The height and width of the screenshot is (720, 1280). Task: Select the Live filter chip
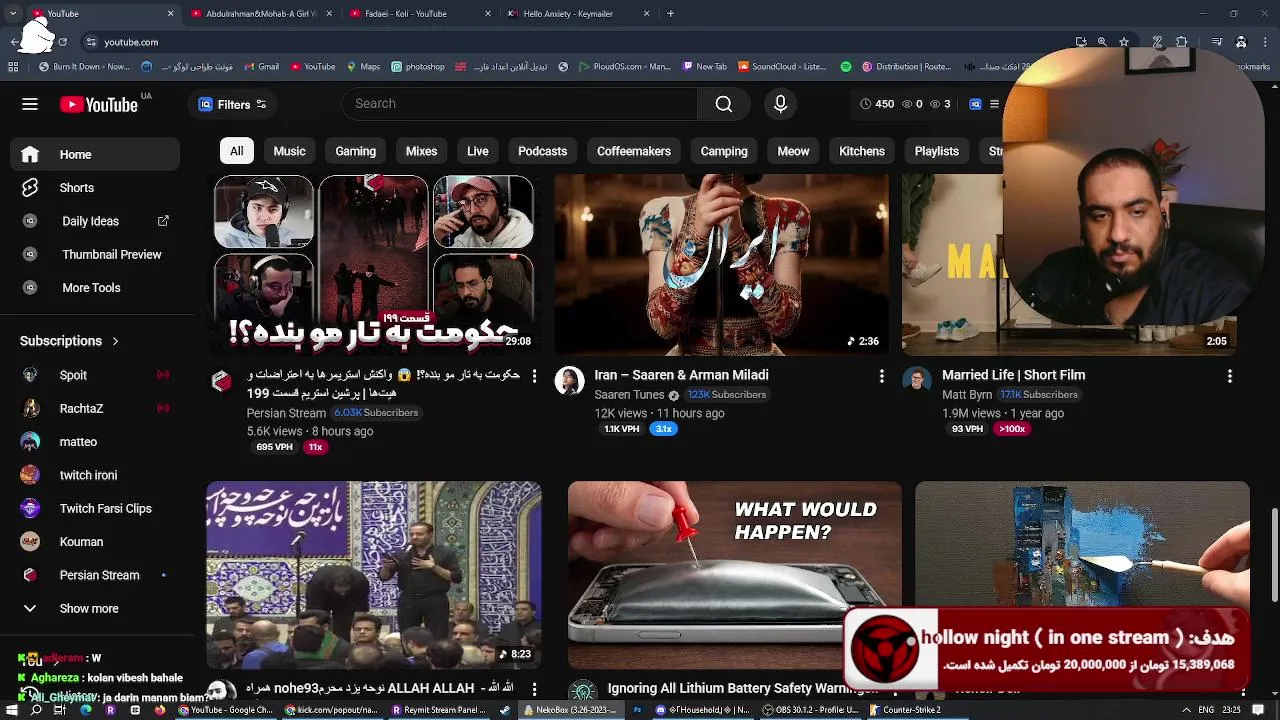tap(477, 151)
